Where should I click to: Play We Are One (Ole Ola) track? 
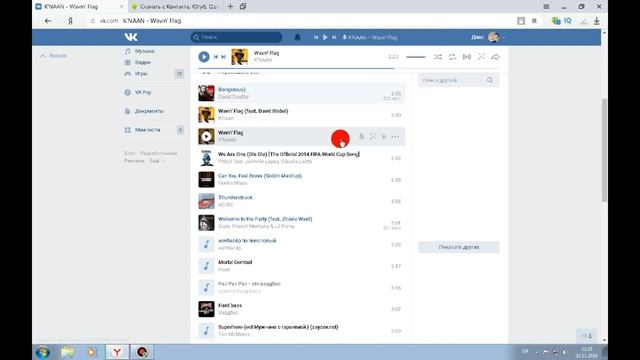[206, 158]
